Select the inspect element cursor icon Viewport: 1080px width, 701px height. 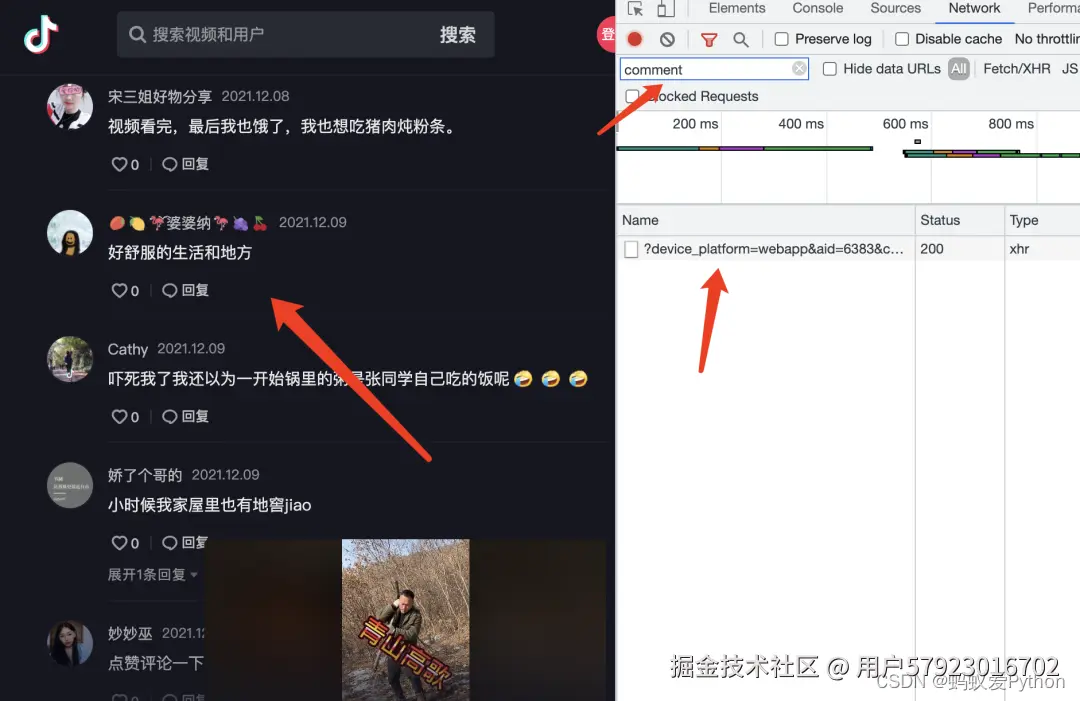pos(636,8)
